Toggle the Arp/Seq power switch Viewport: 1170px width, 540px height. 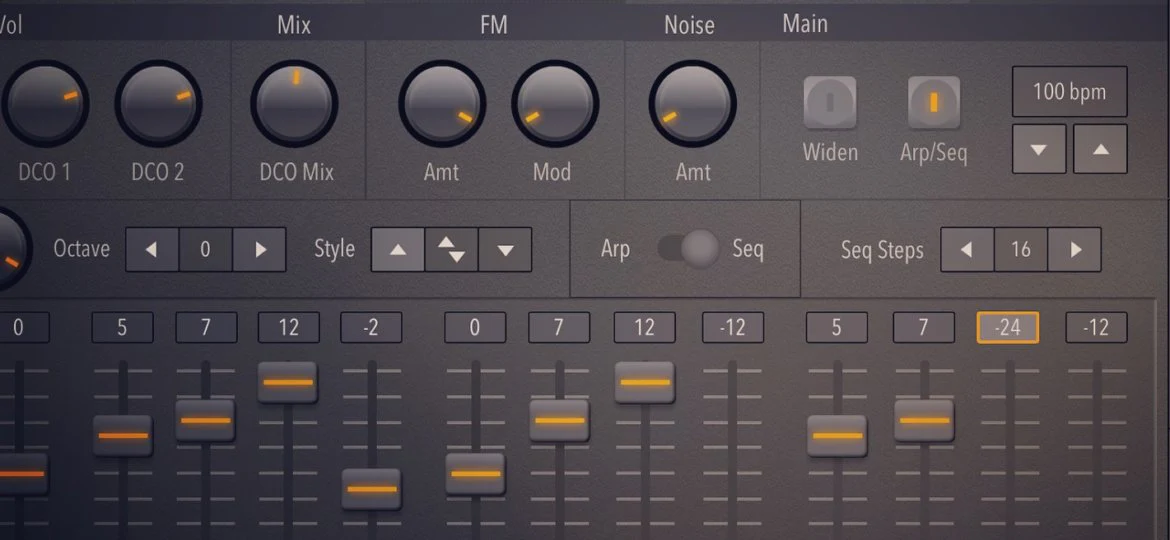[933, 102]
